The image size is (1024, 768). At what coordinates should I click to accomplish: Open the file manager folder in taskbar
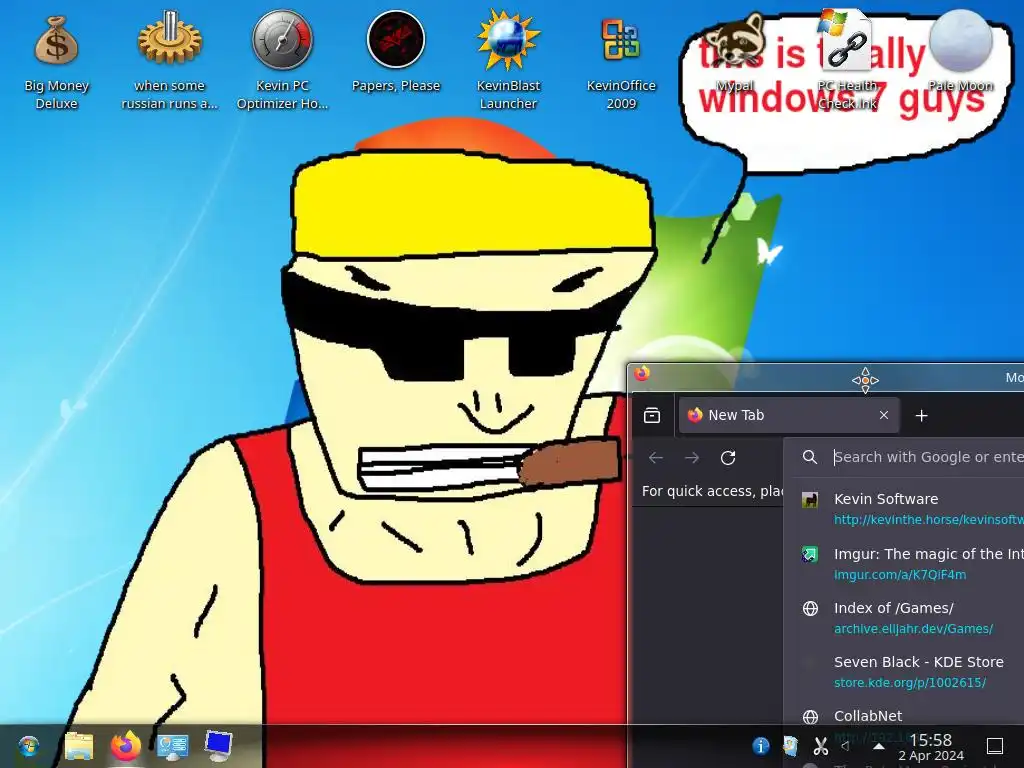pyautogui.click(x=79, y=746)
